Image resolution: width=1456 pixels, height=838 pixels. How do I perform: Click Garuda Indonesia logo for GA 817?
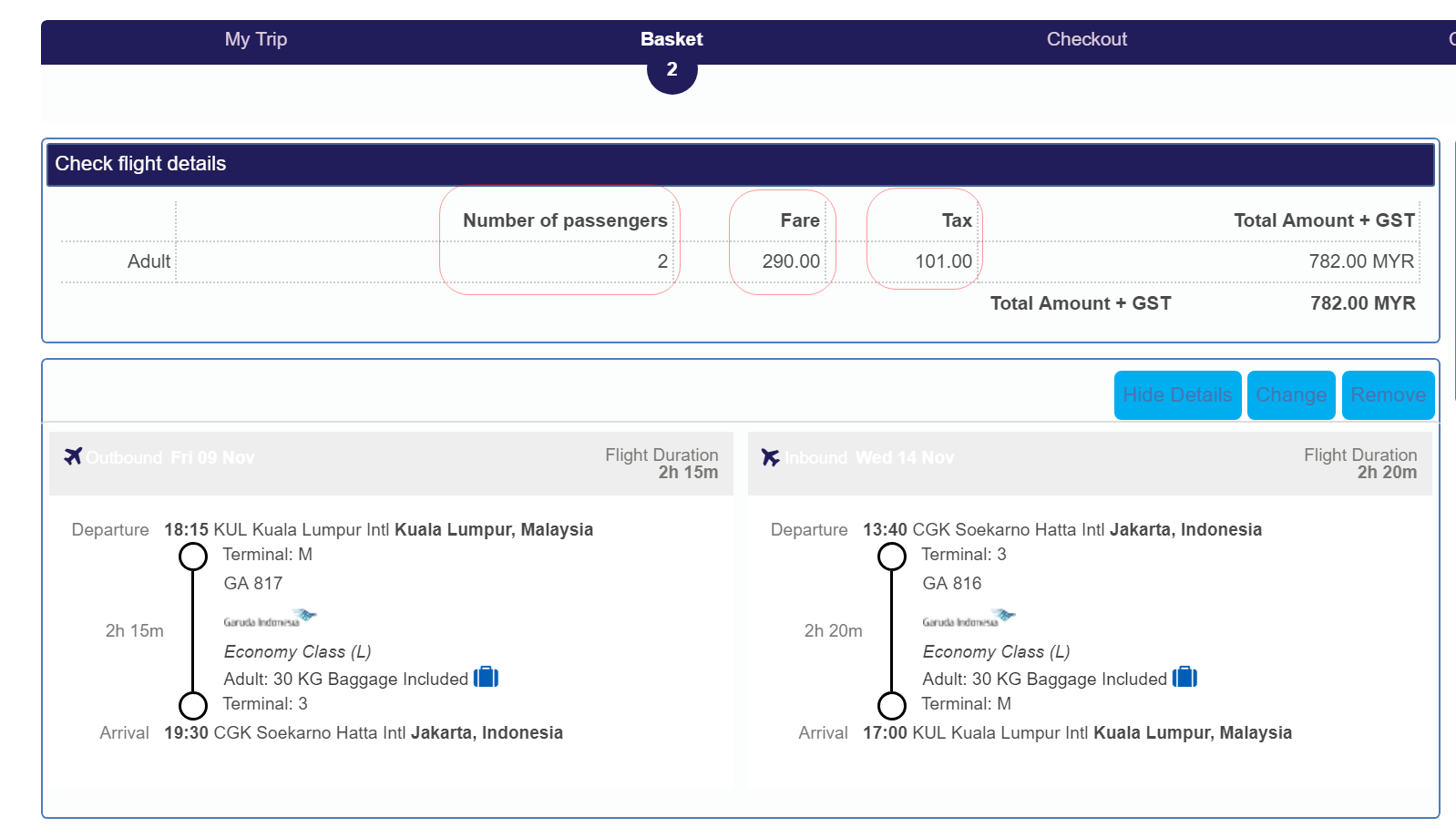tap(270, 618)
